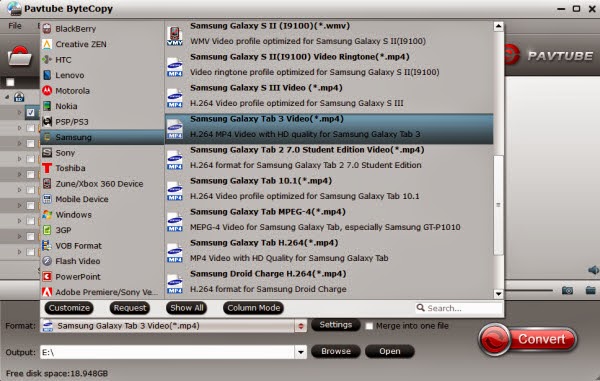Screen dimensions: 600x381
Task: Choose Samsung Galaxy S III Video profile
Action: tap(329, 95)
